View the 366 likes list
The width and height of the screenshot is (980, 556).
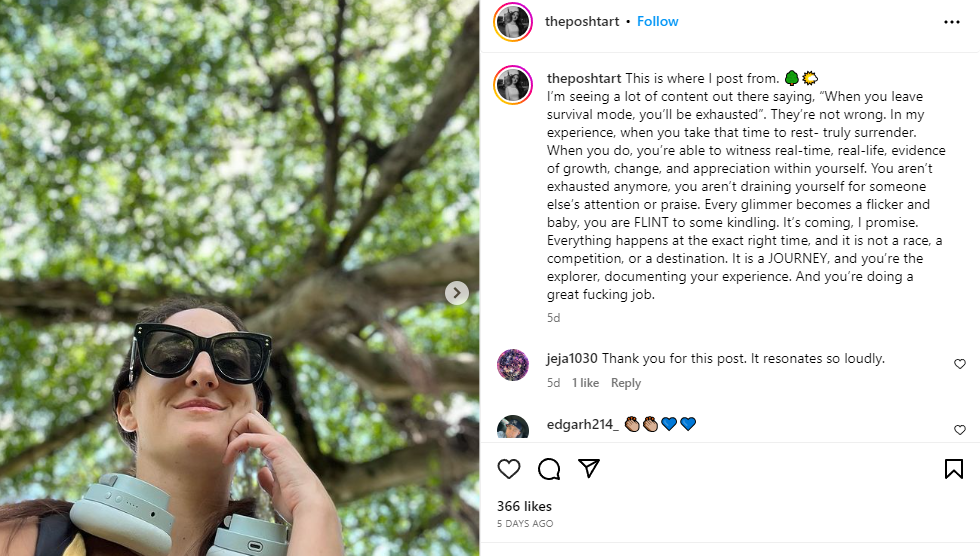[524, 506]
